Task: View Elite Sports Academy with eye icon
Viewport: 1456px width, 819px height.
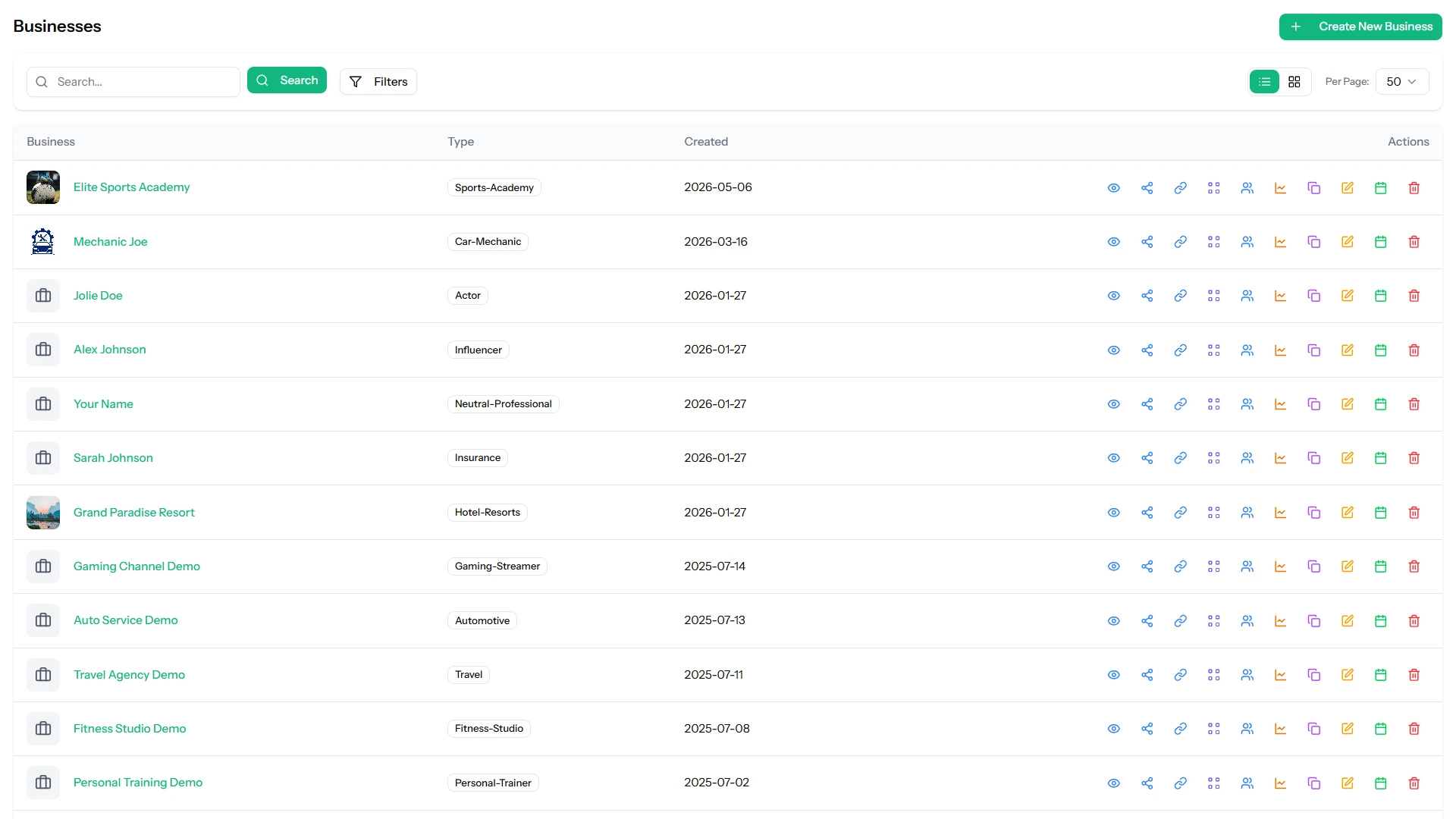Action: click(1113, 188)
